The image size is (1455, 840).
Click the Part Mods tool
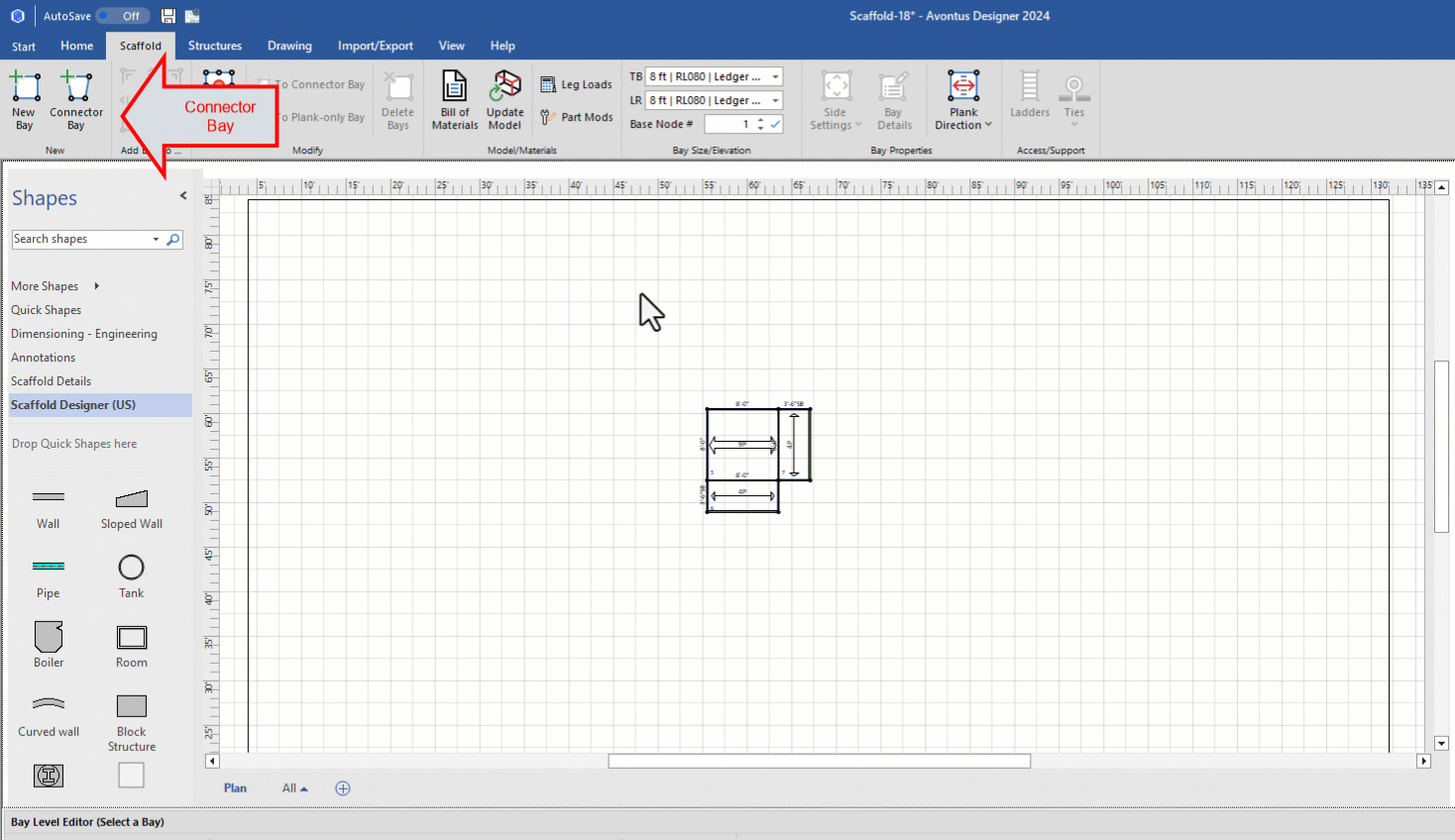click(x=577, y=117)
